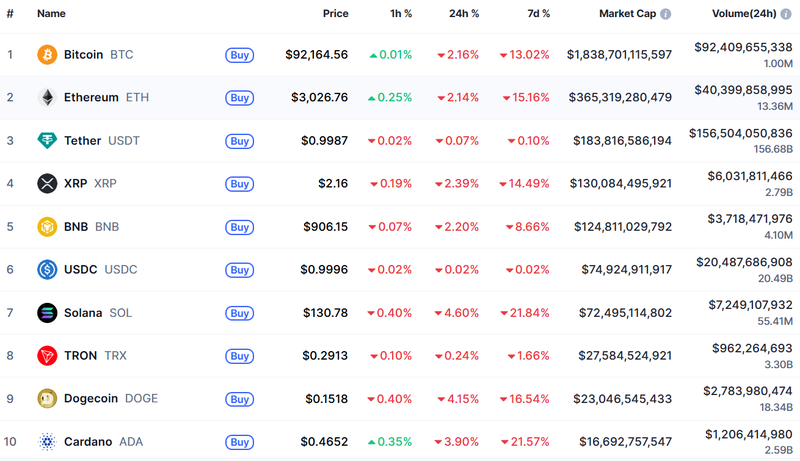800x461 pixels.
Task: Open the Solana SOL coin link
Action: [x=97, y=312]
